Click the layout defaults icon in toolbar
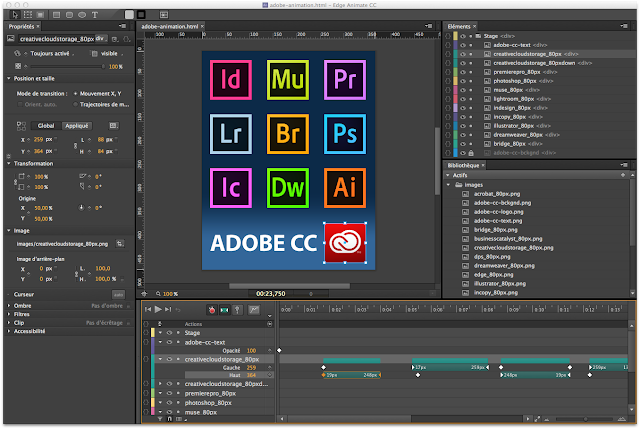Screen dimensions: 640x429 [164, 15]
